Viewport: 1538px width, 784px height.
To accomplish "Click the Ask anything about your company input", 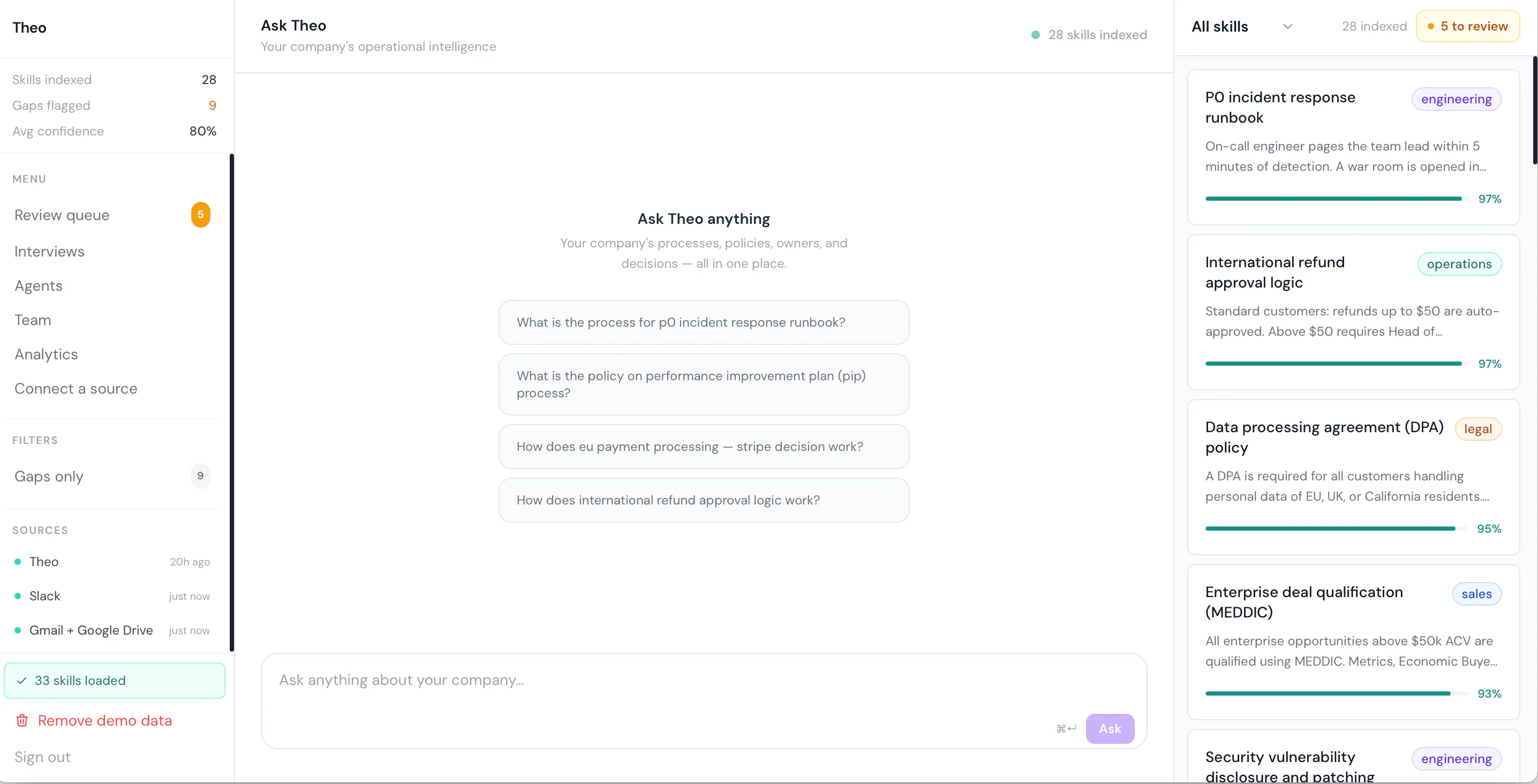I will [703, 700].
